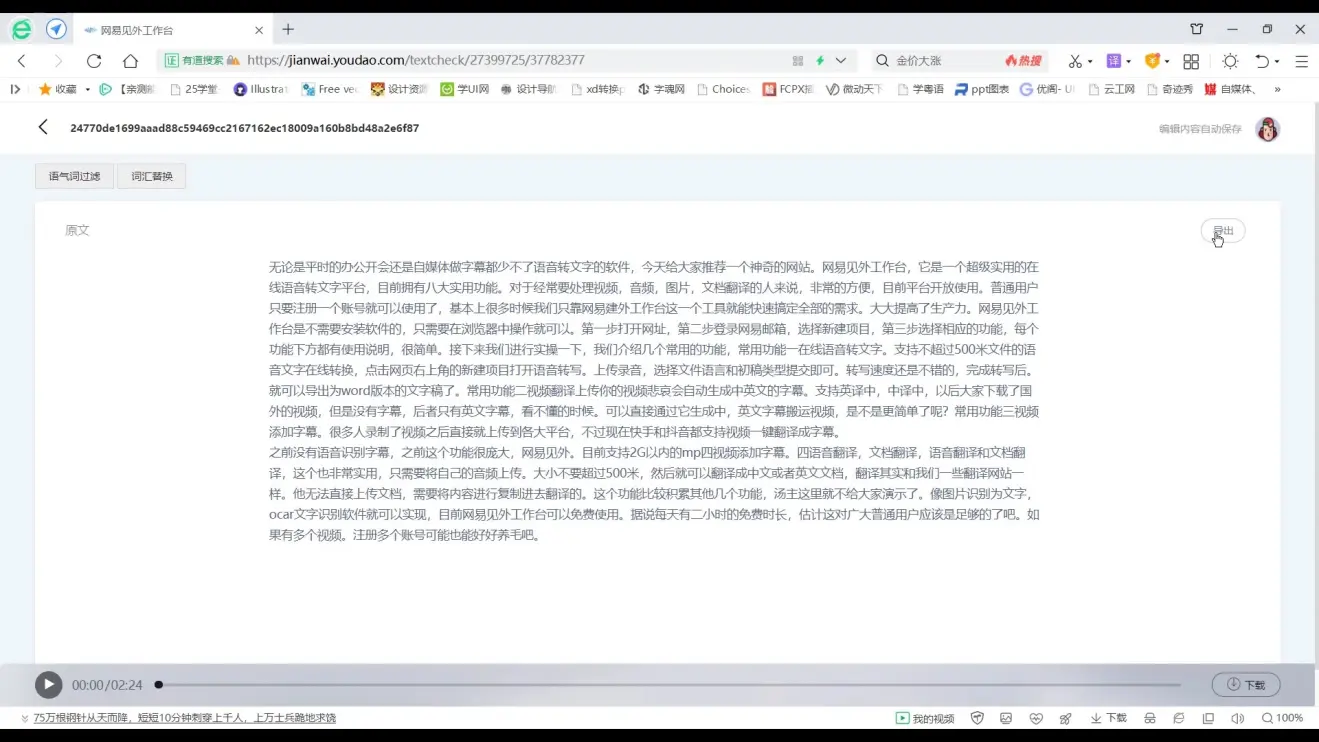
Task: Open the 自媒体 bookmark
Action: [1231, 89]
